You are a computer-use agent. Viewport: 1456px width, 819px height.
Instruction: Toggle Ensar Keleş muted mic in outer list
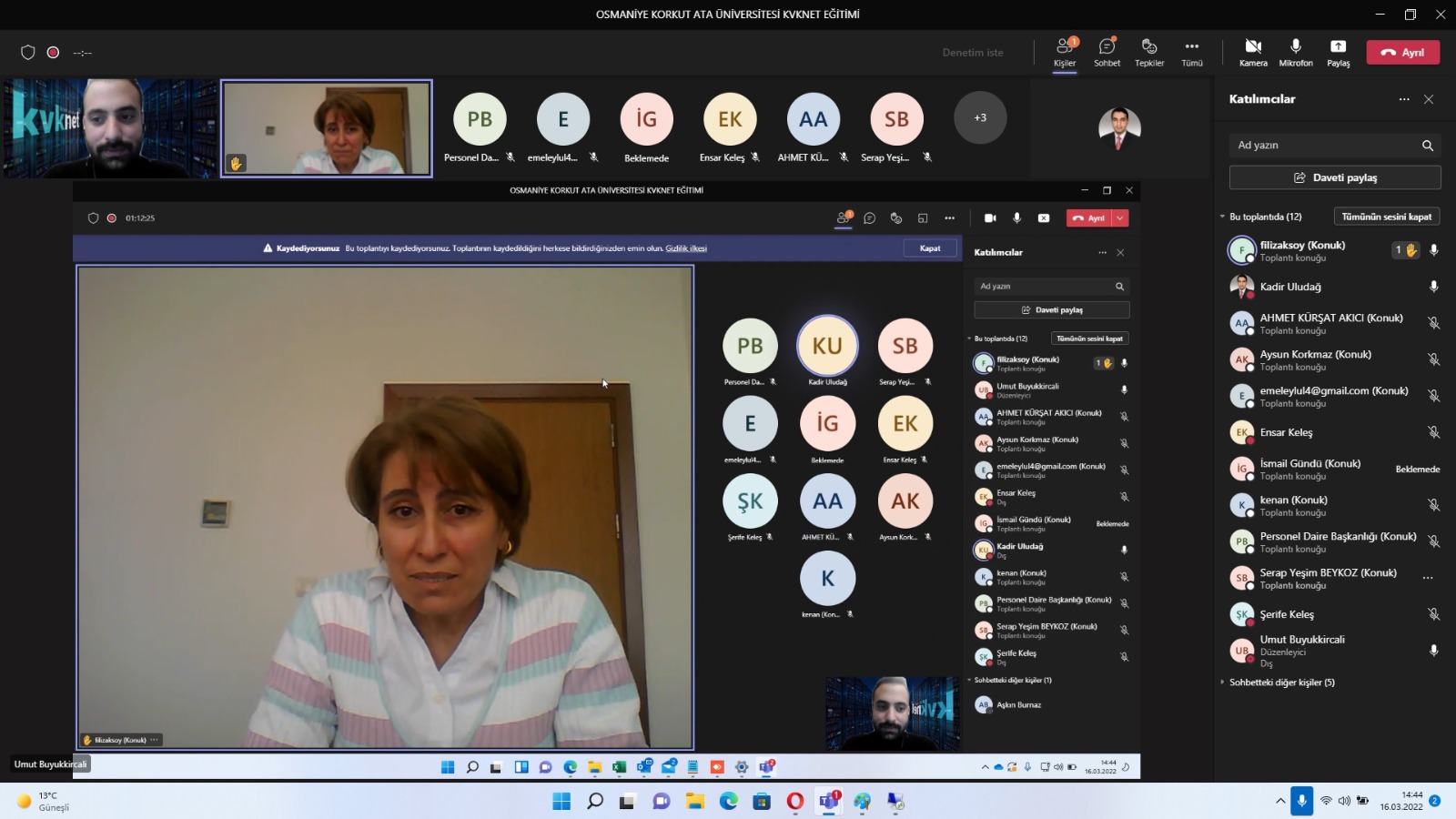click(x=1433, y=432)
